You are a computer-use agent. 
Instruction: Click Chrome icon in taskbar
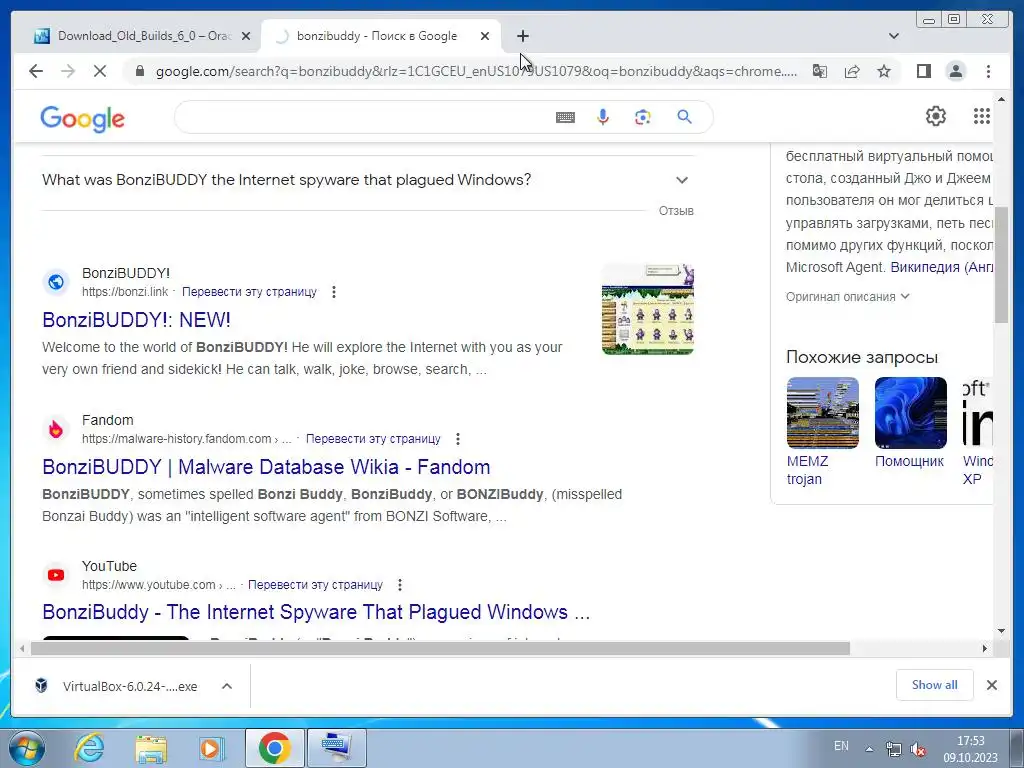click(x=274, y=748)
